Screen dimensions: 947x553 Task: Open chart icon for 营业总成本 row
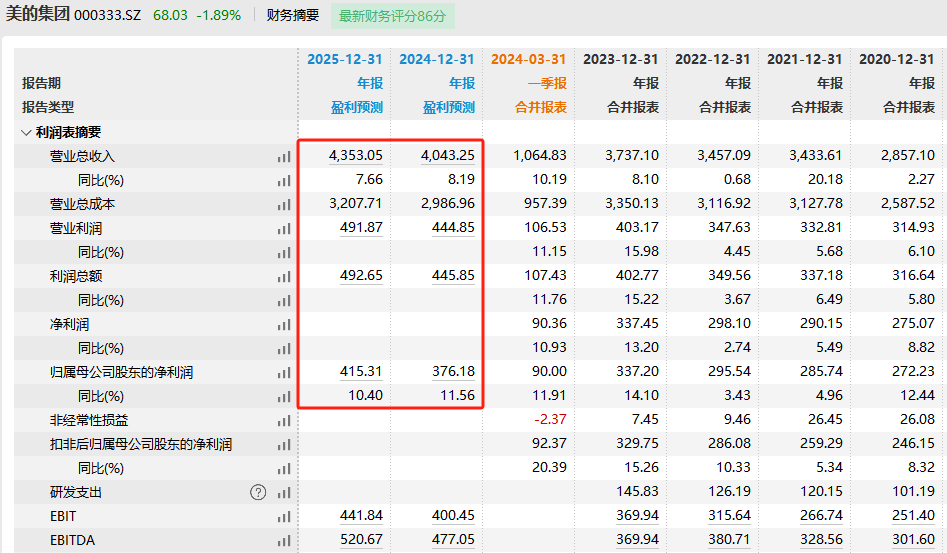pos(284,205)
